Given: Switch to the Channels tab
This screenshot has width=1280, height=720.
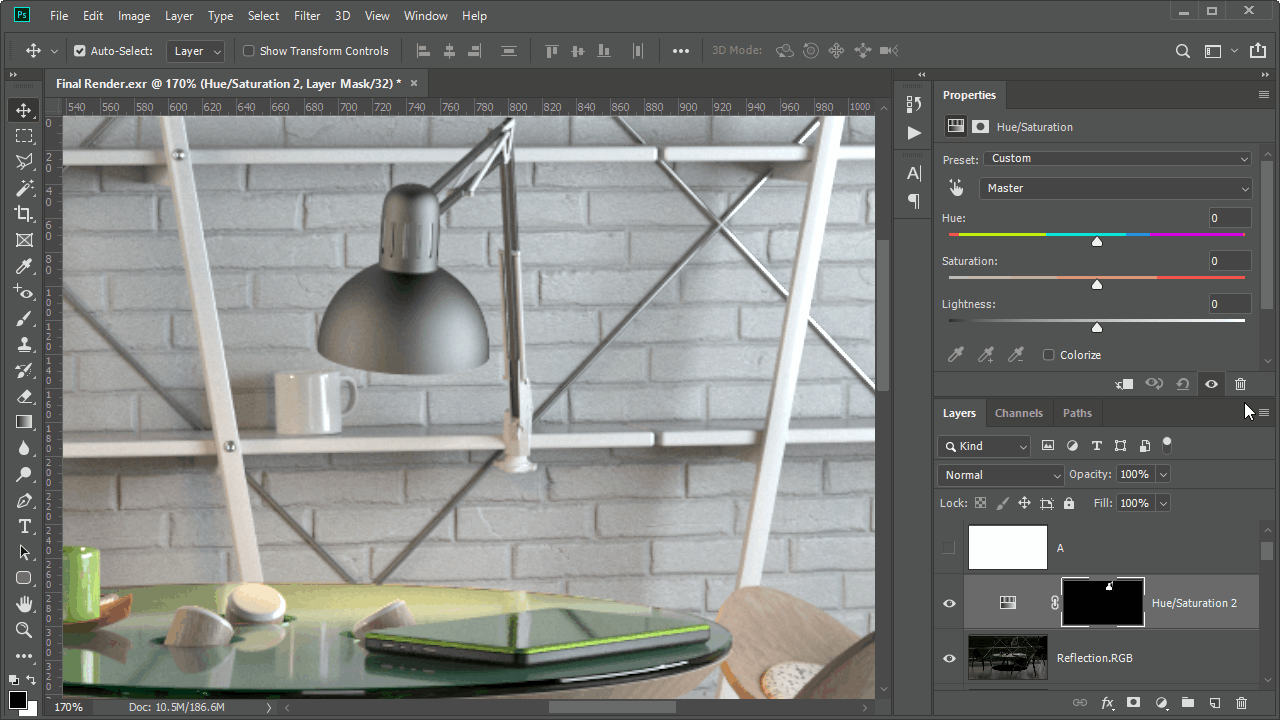Looking at the screenshot, I should [x=1019, y=413].
